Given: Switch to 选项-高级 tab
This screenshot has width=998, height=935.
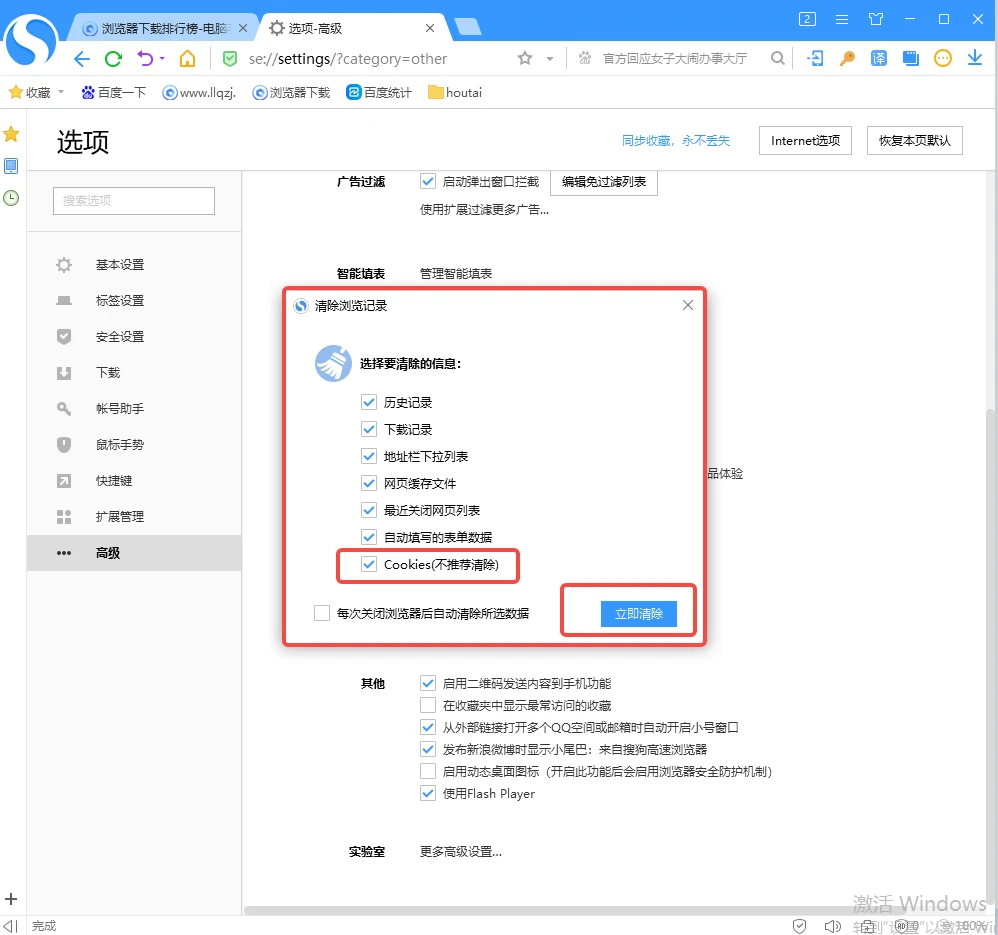Looking at the screenshot, I should 353,28.
